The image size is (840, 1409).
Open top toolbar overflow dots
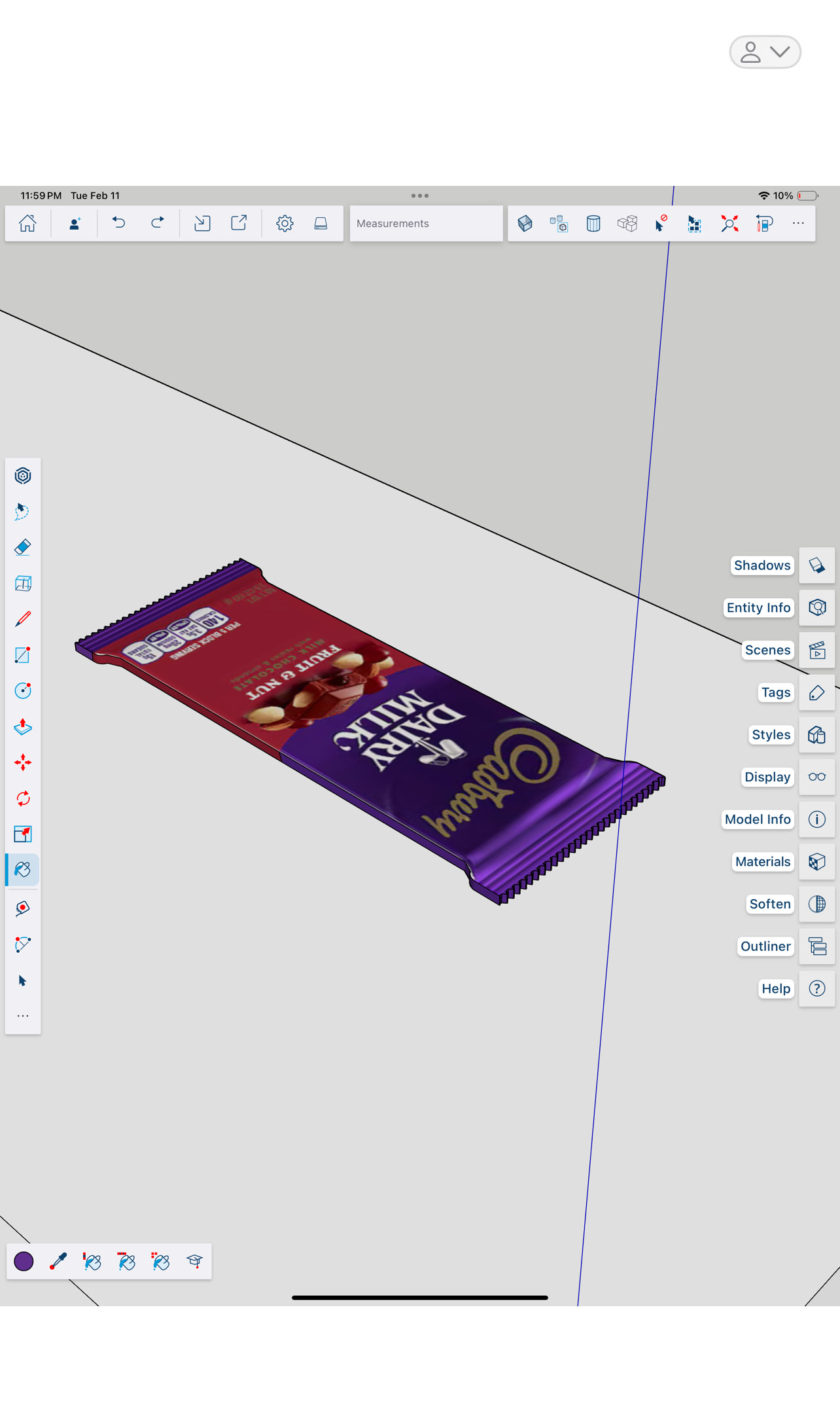click(798, 223)
